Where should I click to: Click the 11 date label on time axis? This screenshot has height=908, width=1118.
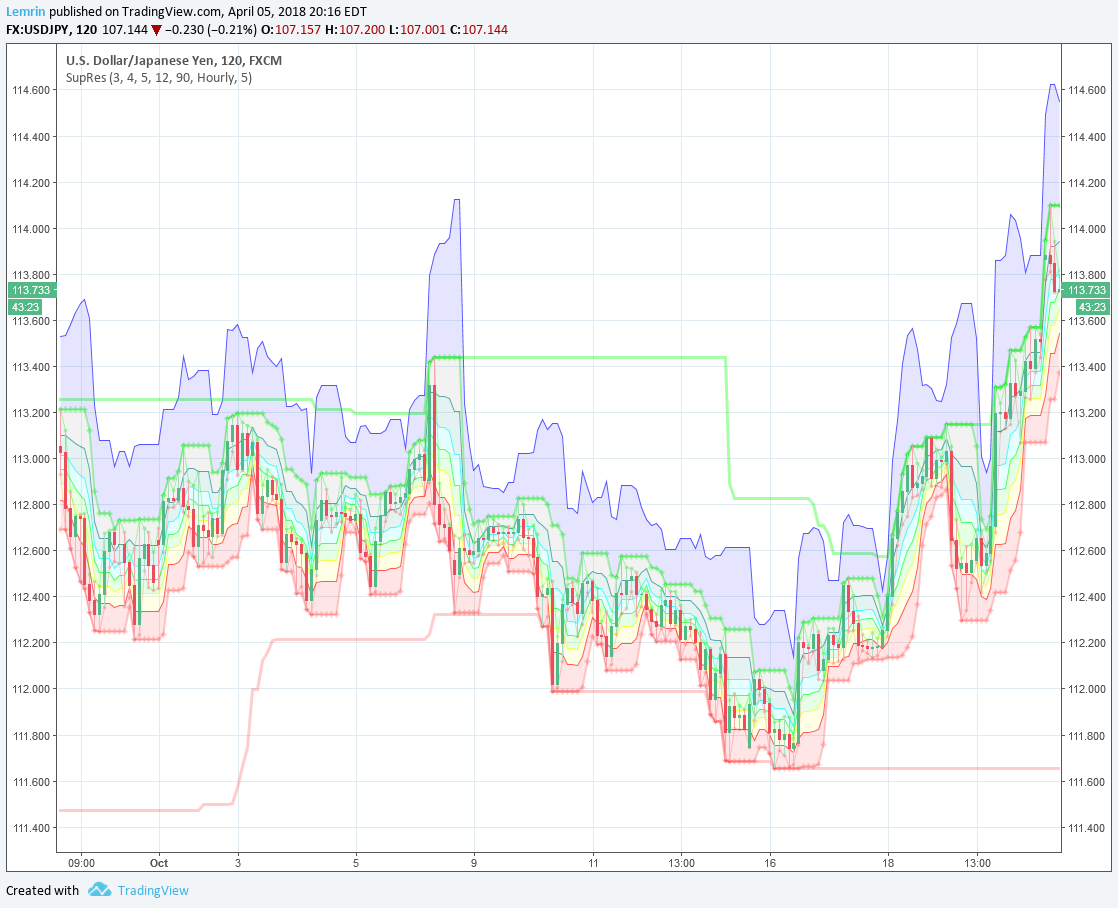click(593, 863)
